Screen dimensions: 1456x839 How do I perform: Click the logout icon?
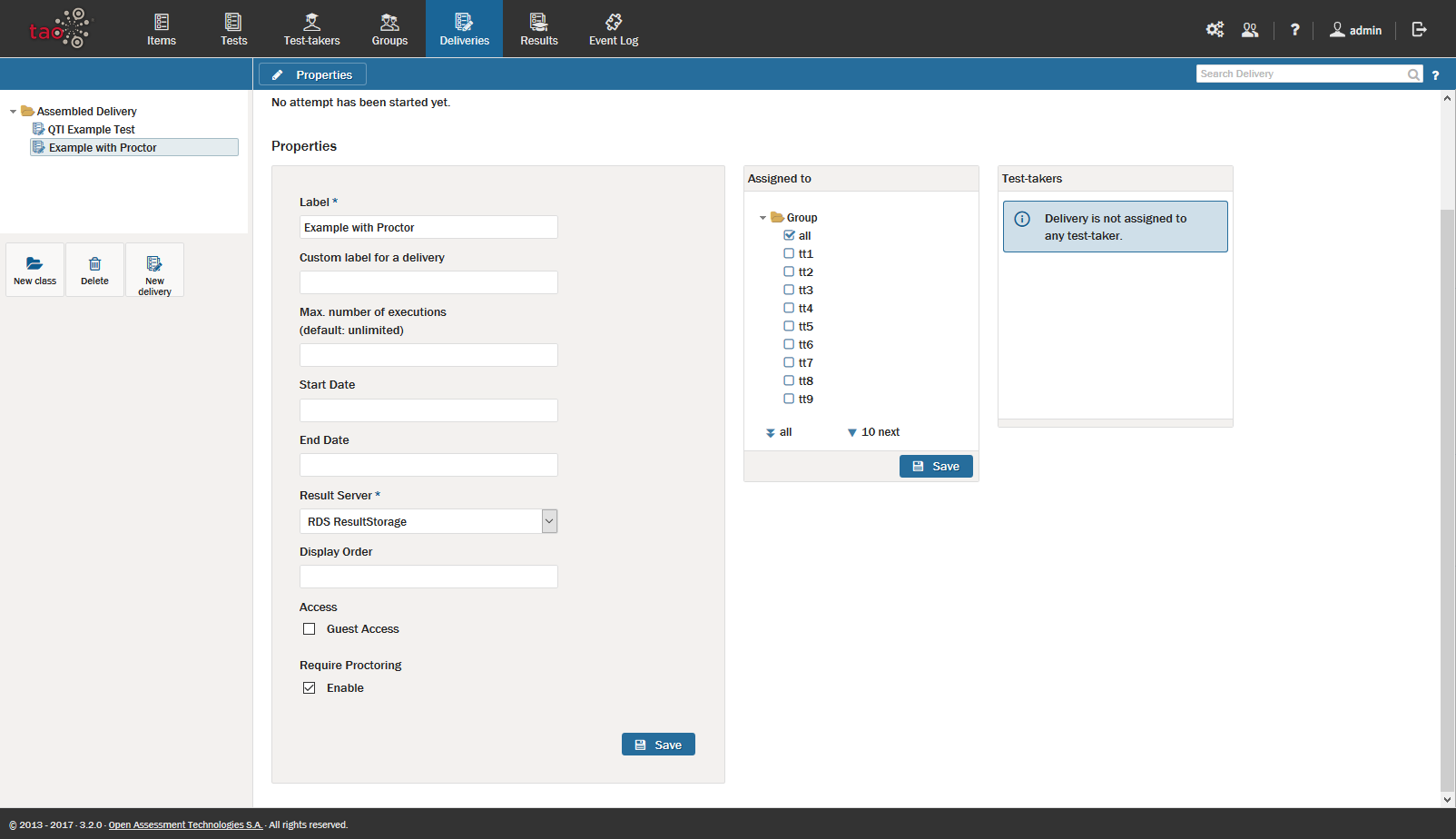click(1420, 30)
